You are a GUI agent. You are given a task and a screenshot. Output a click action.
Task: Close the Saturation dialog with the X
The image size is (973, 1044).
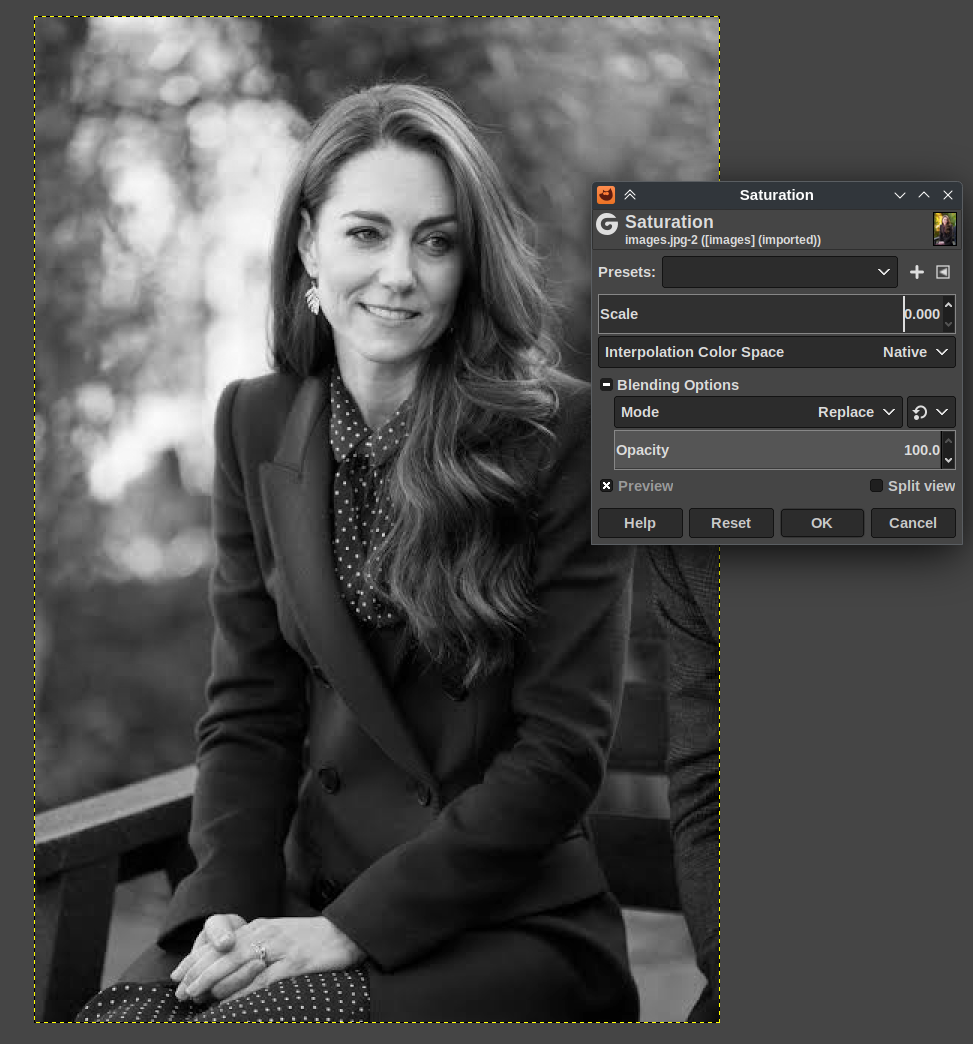coord(948,195)
